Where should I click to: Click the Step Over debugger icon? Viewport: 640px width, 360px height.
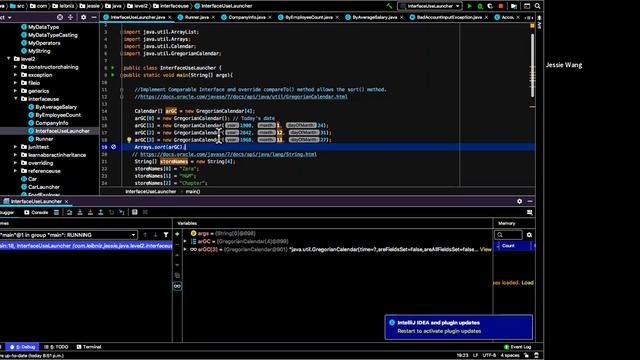(x=69, y=212)
